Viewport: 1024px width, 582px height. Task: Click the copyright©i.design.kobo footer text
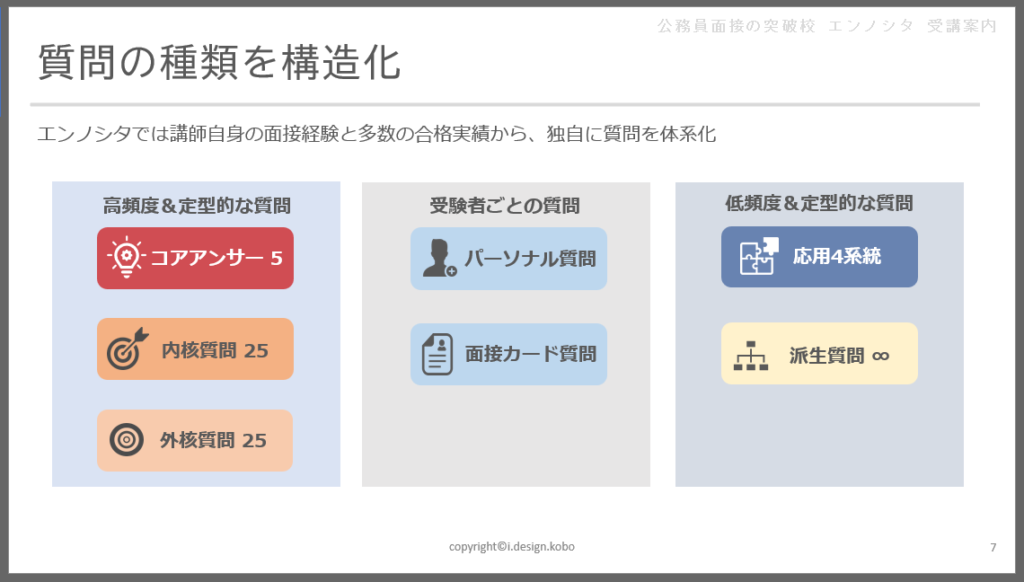click(512, 547)
